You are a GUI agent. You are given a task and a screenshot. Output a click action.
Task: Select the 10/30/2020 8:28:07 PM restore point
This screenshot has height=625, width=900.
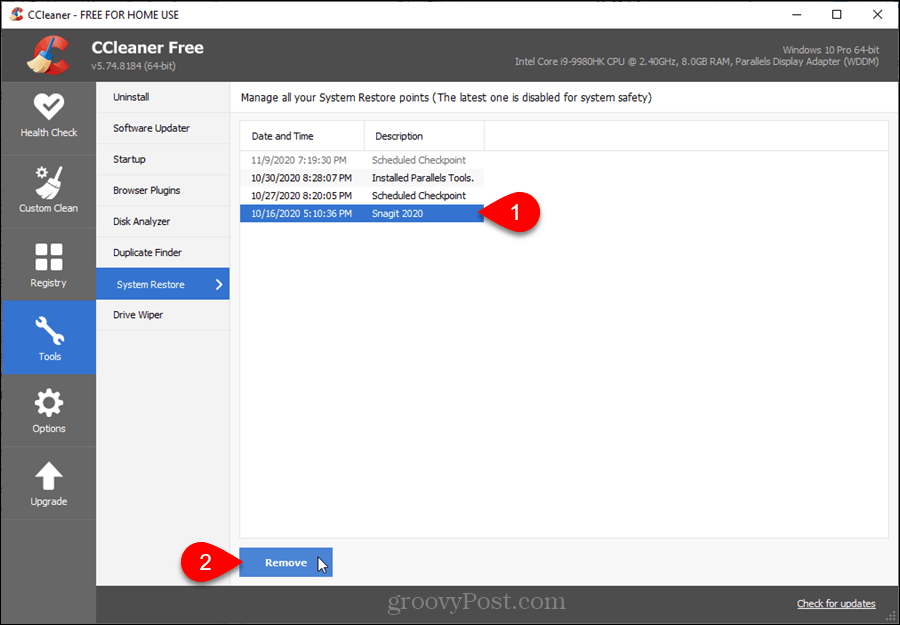tap(362, 178)
